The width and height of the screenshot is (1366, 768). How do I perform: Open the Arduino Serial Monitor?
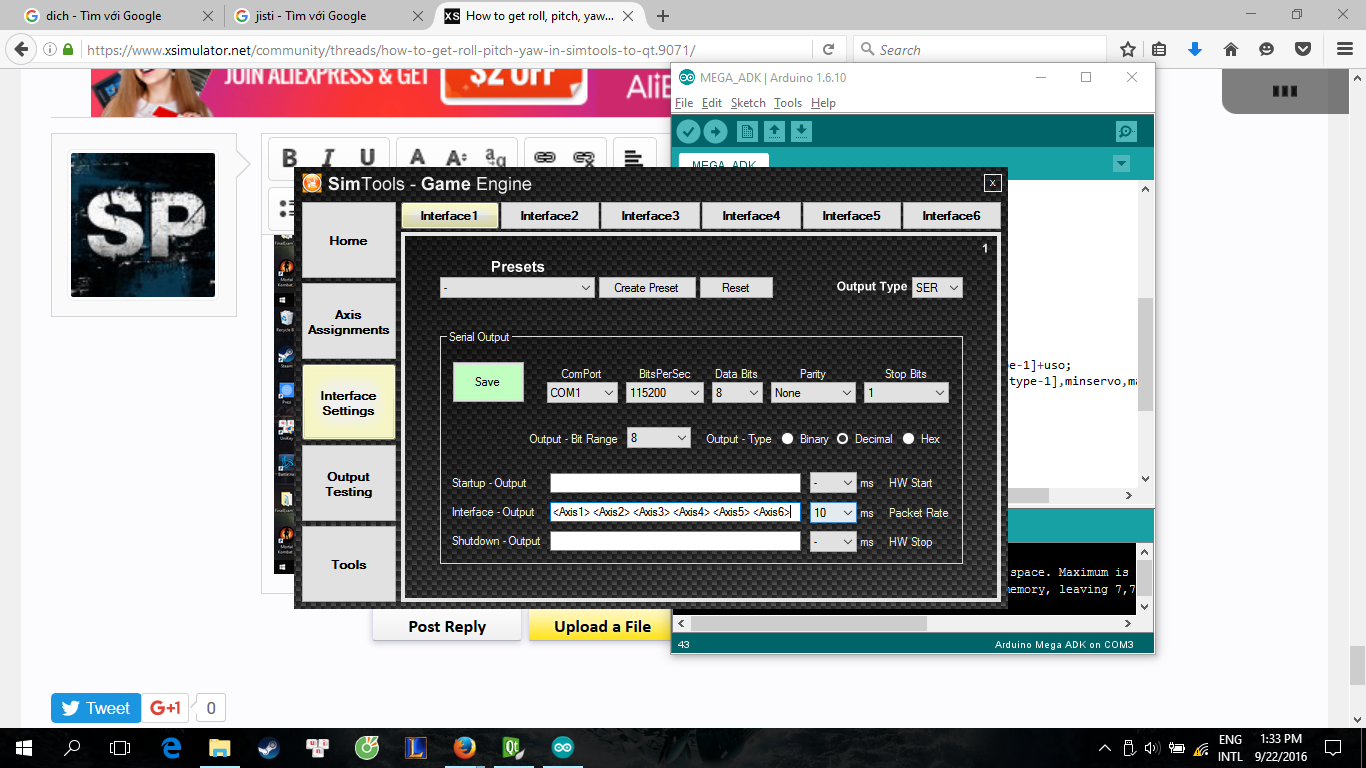tap(1126, 131)
